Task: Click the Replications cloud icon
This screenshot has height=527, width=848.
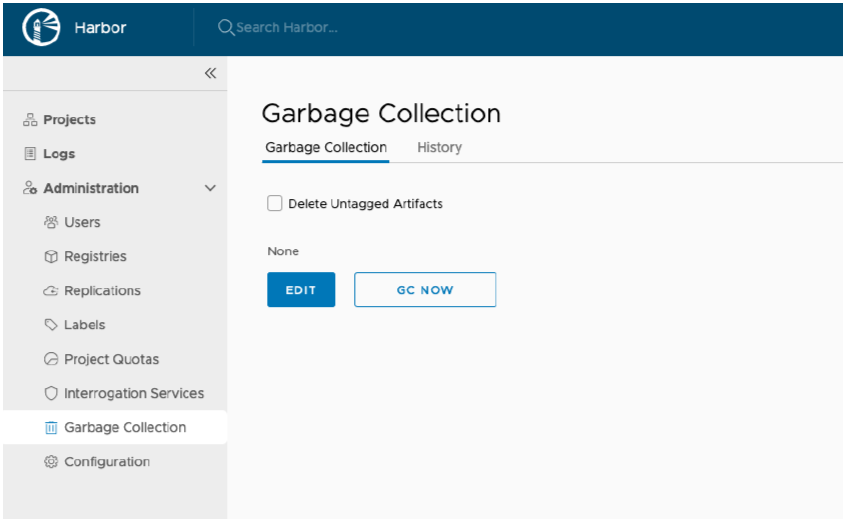Action: click(x=51, y=291)
